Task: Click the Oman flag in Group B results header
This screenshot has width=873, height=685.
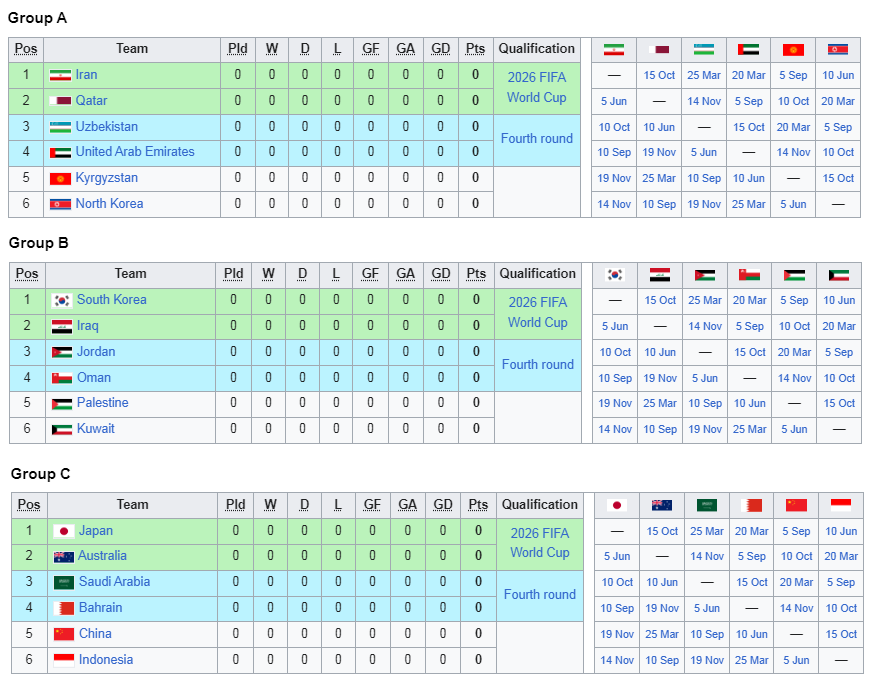Action: coord(749,275)
